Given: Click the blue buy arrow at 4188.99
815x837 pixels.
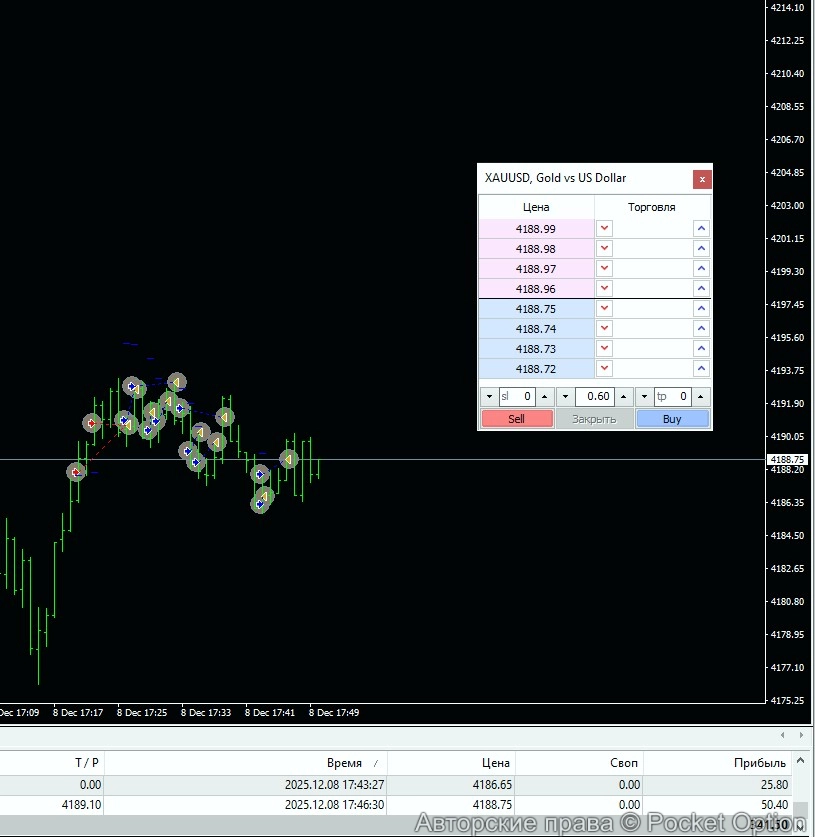Looking at the screenshot, I should pos(701,229).
